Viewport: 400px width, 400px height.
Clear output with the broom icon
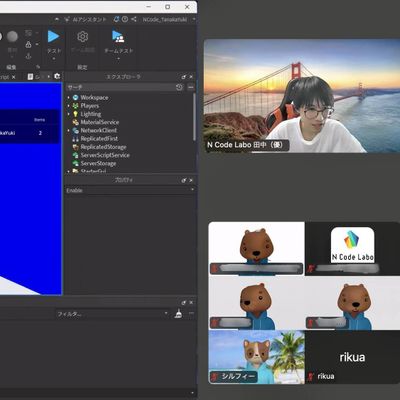179,314
